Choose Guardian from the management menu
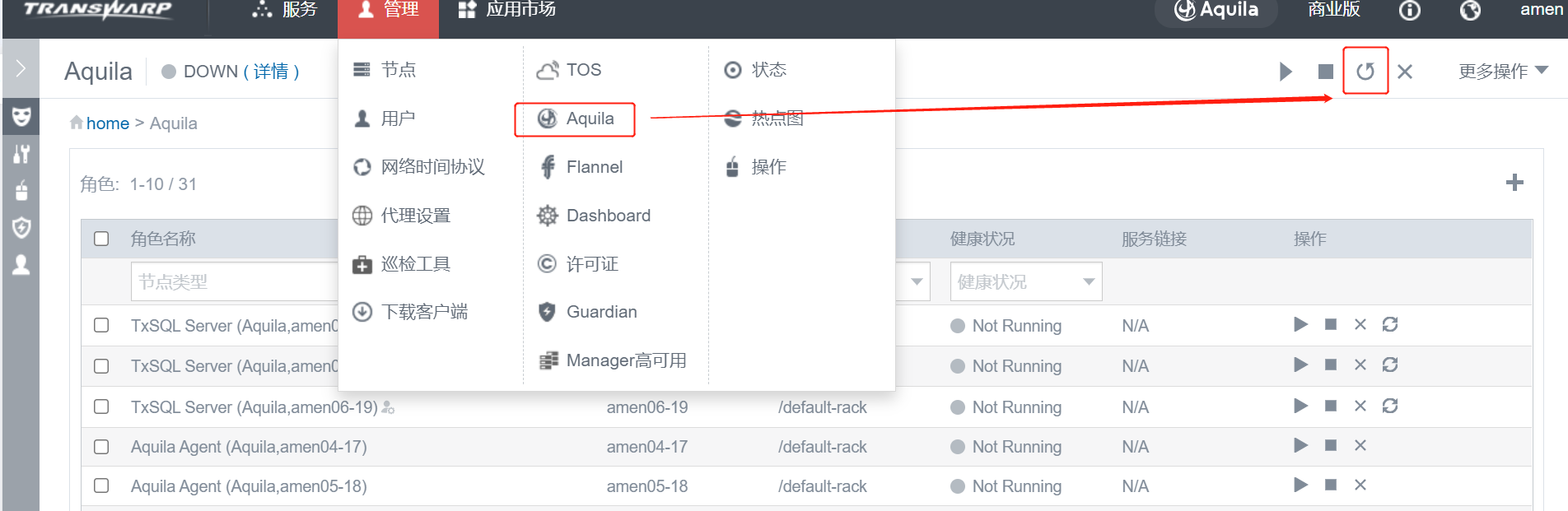 (601, 312)
